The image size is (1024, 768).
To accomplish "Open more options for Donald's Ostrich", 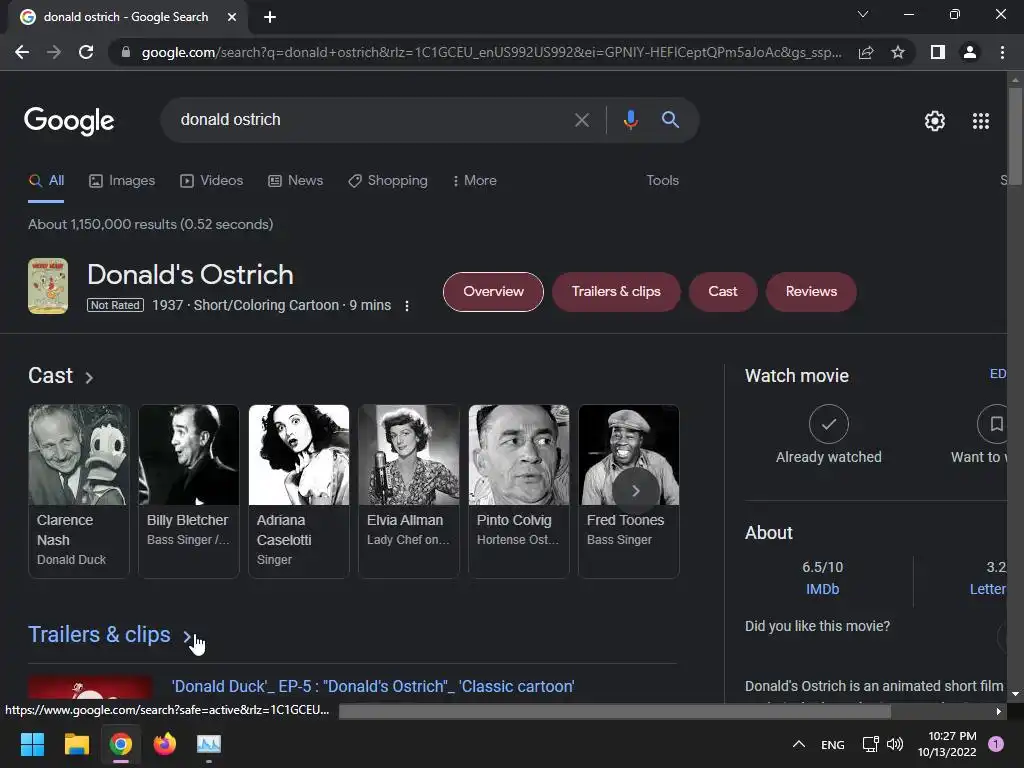I will click(407, 306).
